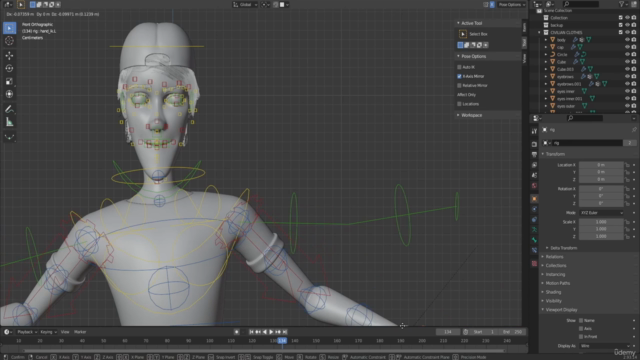
Task: Open the timeline Marker menu
Action: 80,332
